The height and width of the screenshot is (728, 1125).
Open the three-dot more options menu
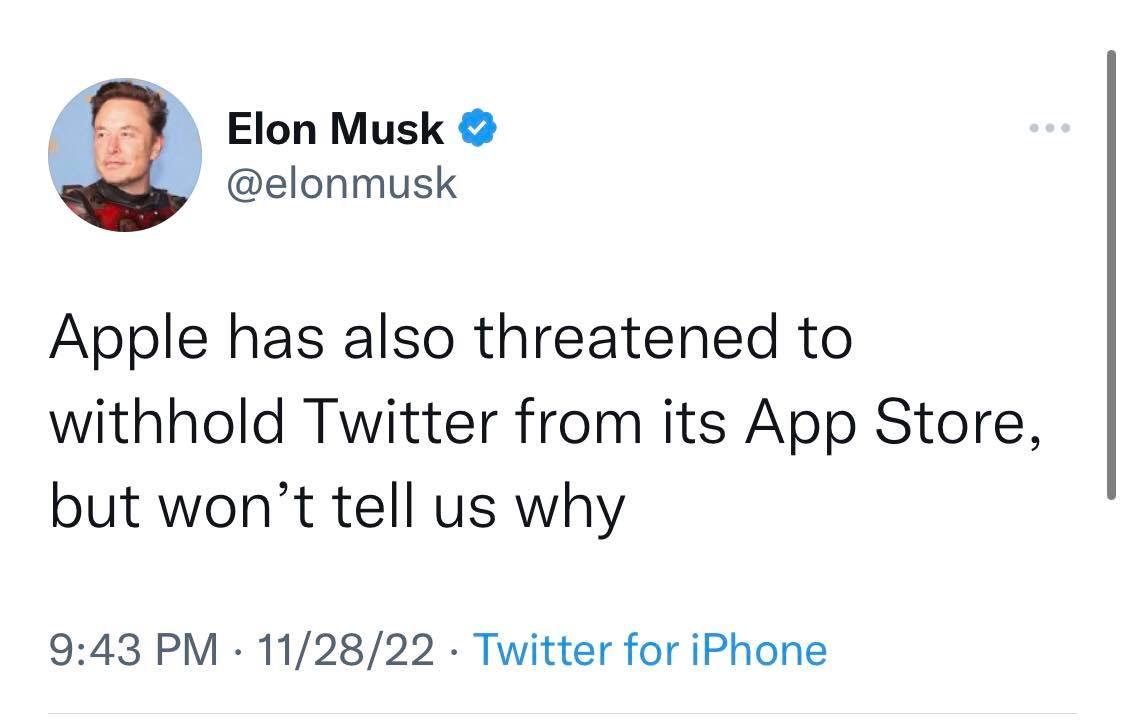[1051, 129]
